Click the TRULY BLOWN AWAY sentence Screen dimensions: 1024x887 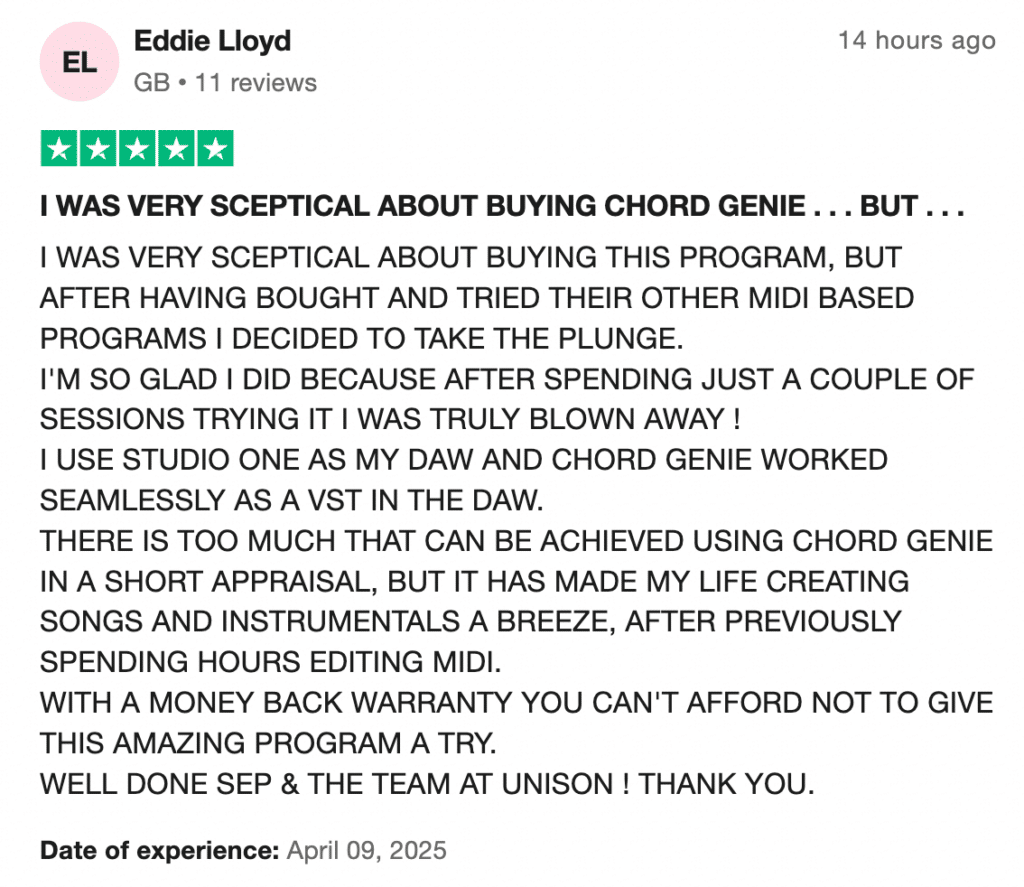(x=390, y=419)
